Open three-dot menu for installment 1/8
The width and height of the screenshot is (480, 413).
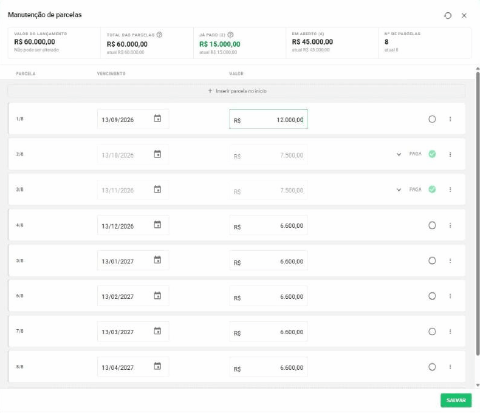click(450, 119)
